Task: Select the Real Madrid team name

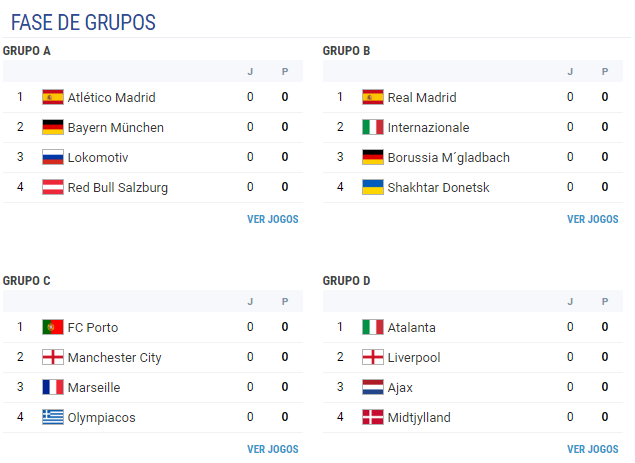Action: click(x=422, y=98)
